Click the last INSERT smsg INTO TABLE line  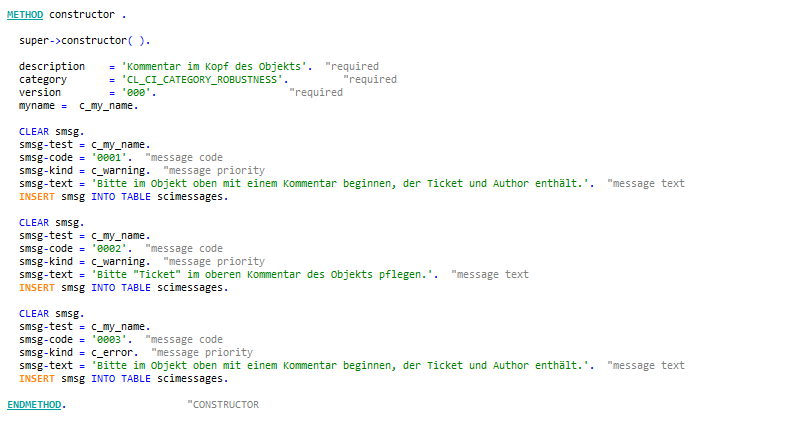[x=124, y=379]
